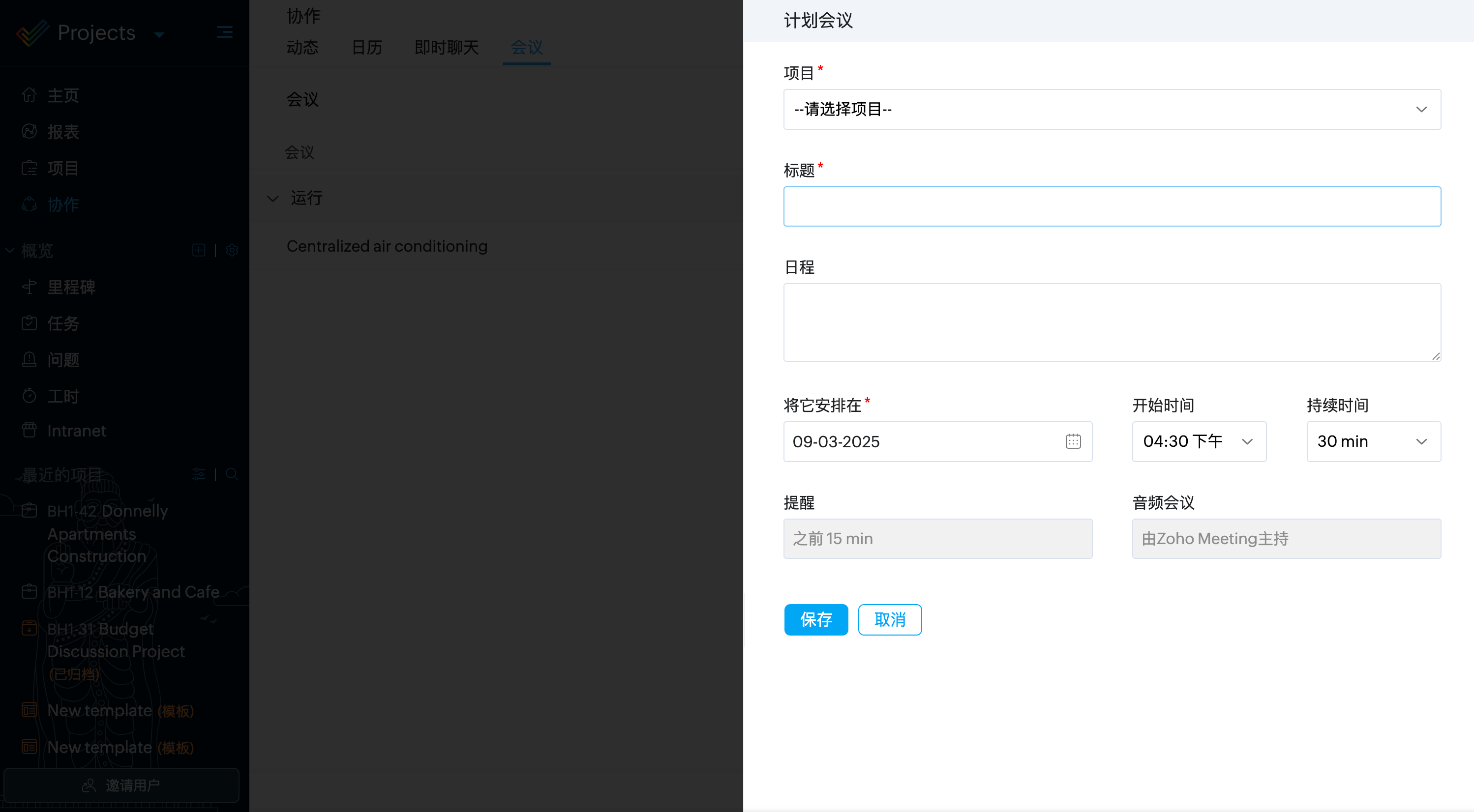Image resolution: width=1474 pixels, height=812 pixels.
Task: Click the 保存 button
Action: 816,619
